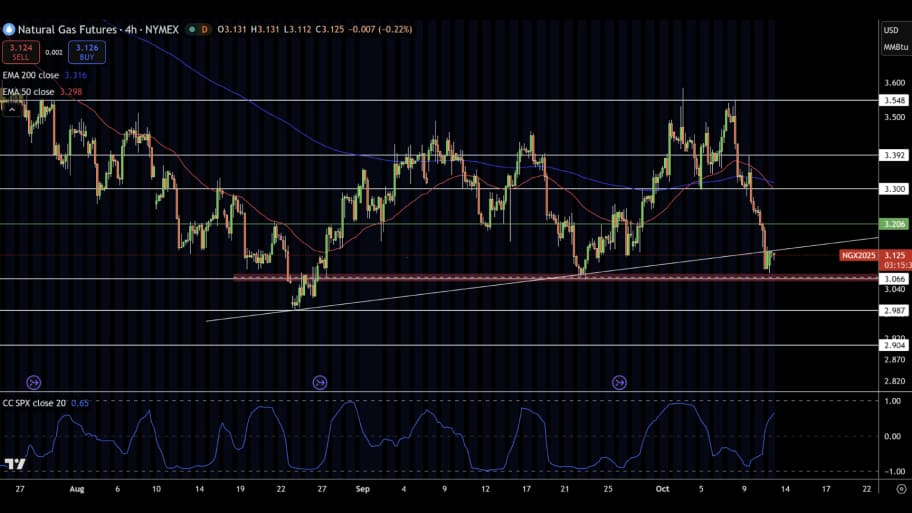Screen dimensions: 912x513
Task: Click the orange D data-delay badge
Action: coord(205,29)
